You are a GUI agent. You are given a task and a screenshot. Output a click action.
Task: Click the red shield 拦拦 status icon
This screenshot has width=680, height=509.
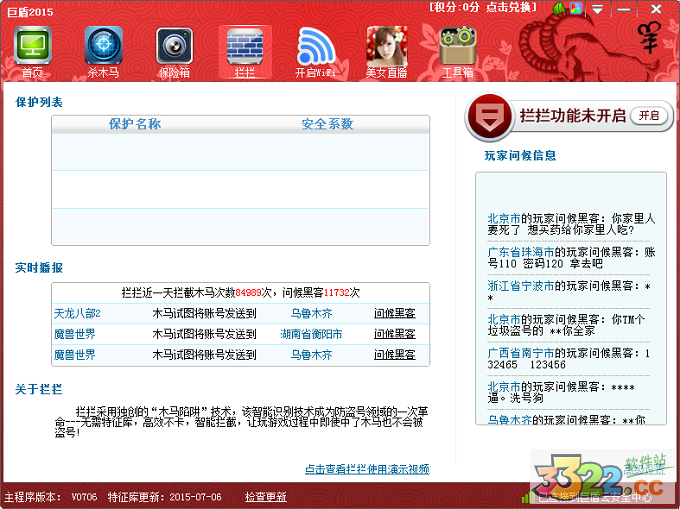pos(488,116)
